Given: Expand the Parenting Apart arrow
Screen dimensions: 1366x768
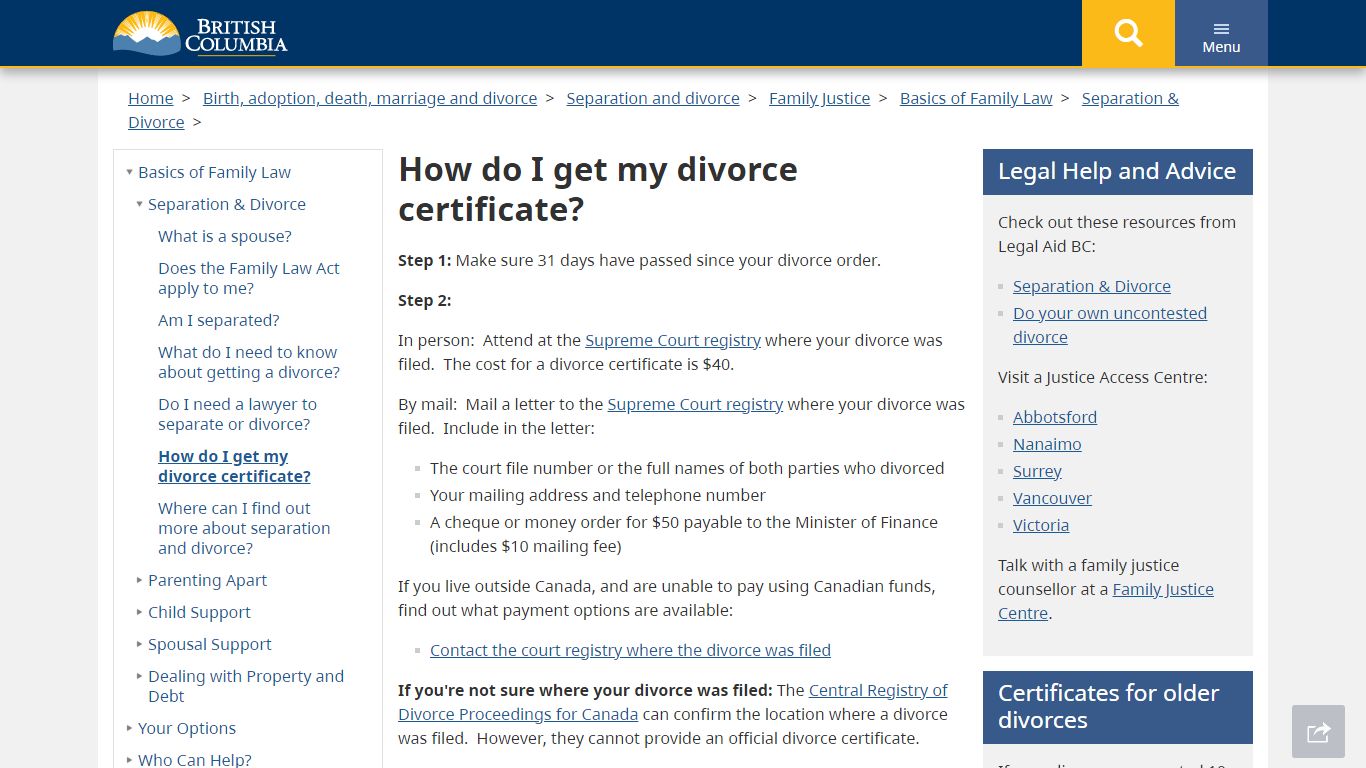Looking at the screenshot, I should [x=139, y=580].
